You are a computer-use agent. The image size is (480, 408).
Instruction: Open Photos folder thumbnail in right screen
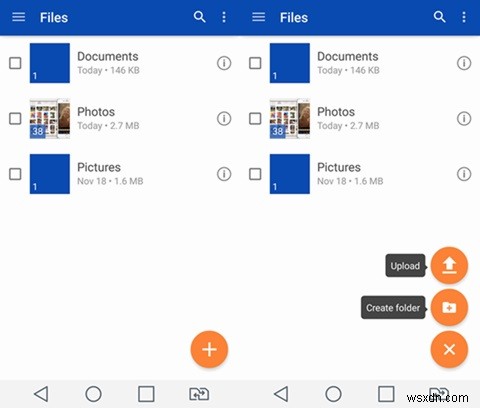pos(290,118)
